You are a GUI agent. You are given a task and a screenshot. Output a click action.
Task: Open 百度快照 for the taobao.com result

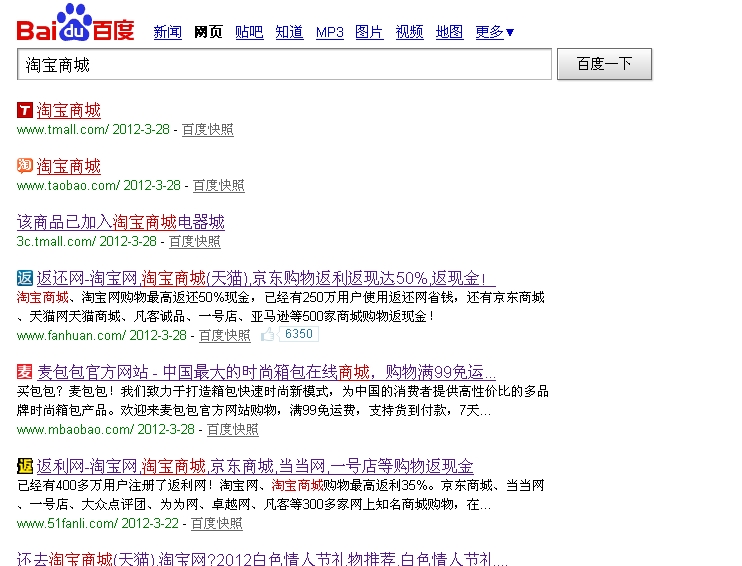click(218, 185)
